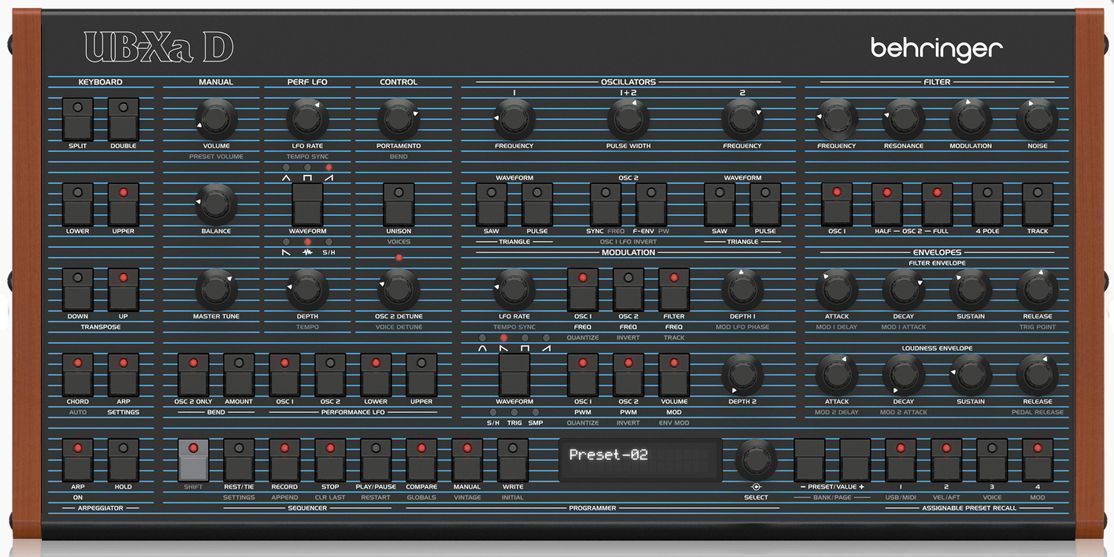Turn the PULSE WIDTH knob
This screenshot has width=1114, height=557.
[x=628, y=119]
